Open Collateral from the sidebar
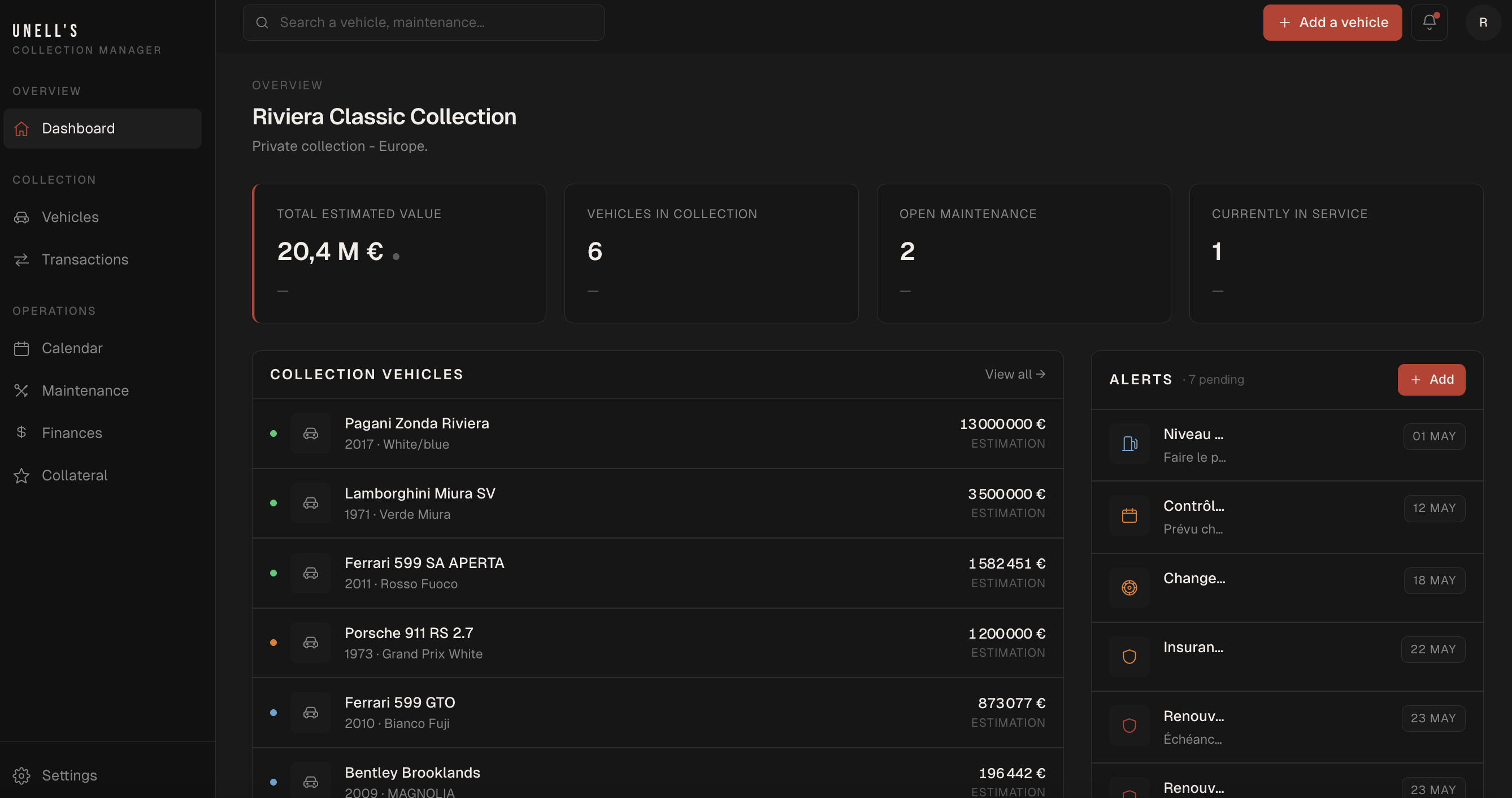 point(103,475)
